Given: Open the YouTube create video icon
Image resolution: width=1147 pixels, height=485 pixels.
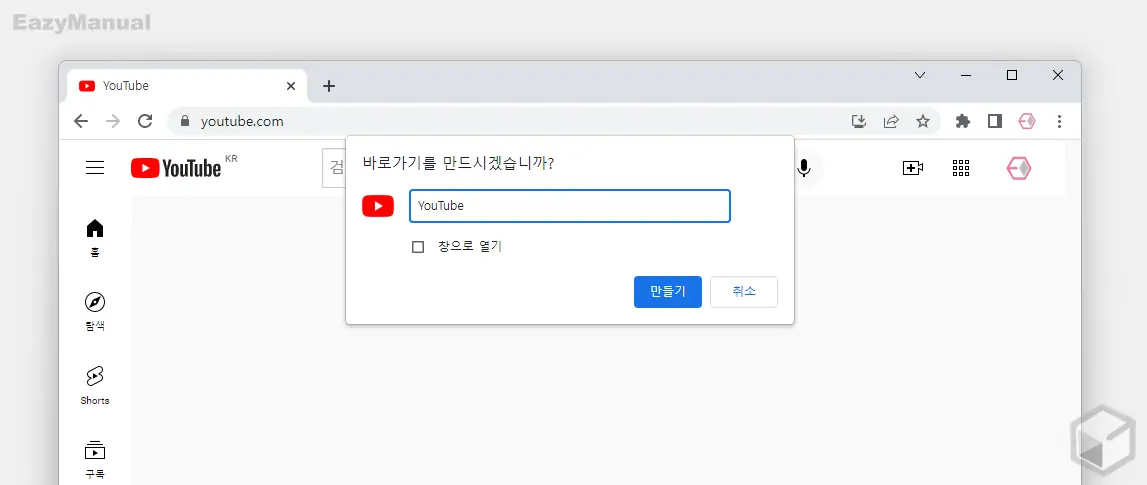Looking at the screenshot, I should click(x=912, y=168).
